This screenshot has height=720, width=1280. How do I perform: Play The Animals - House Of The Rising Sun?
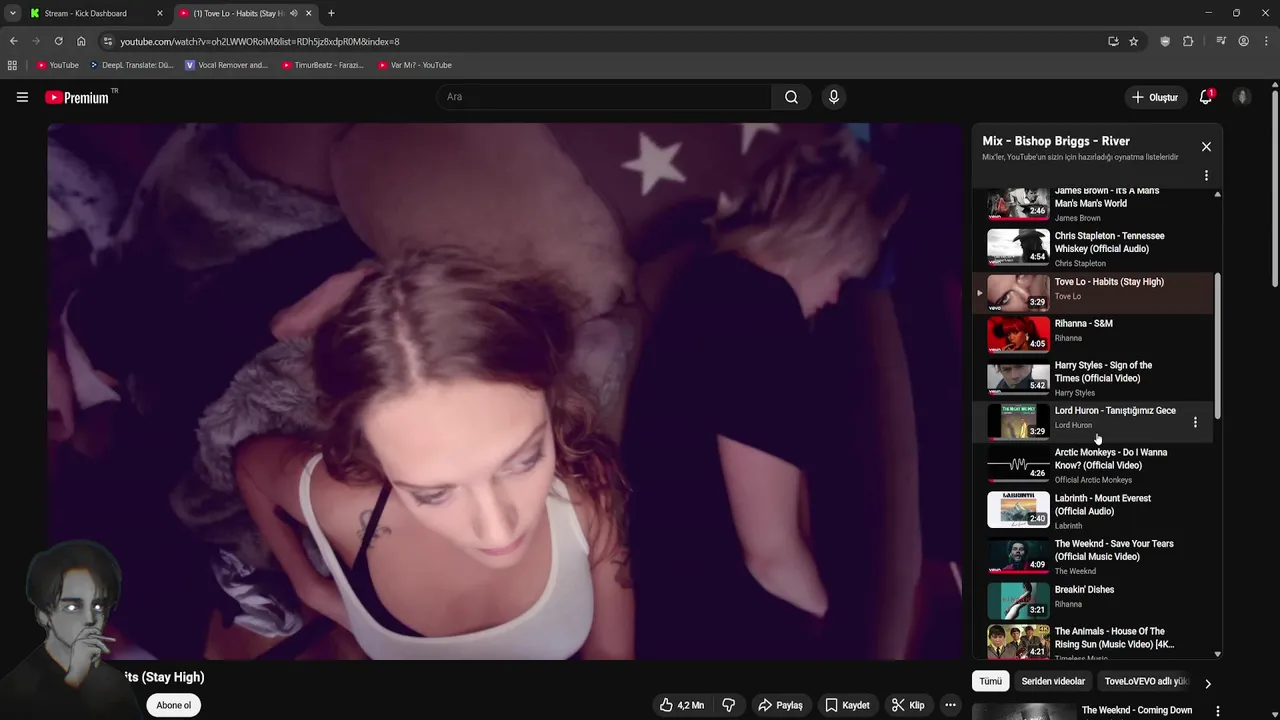click(x=1094, y=642)
